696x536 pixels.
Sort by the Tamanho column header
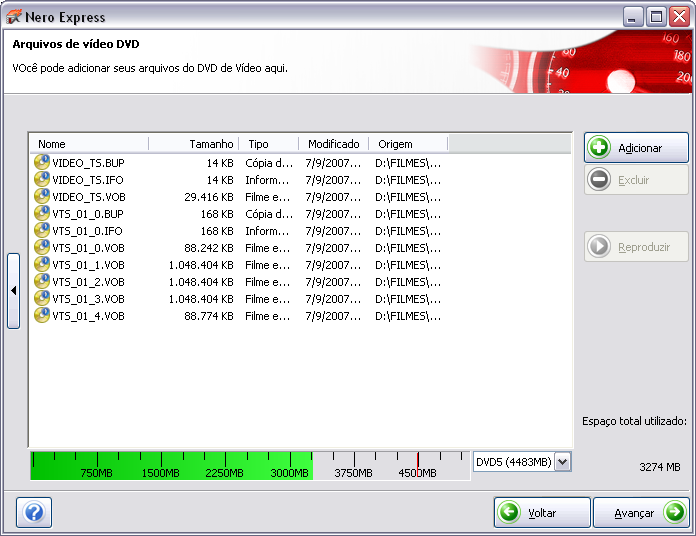click(194, 144)
